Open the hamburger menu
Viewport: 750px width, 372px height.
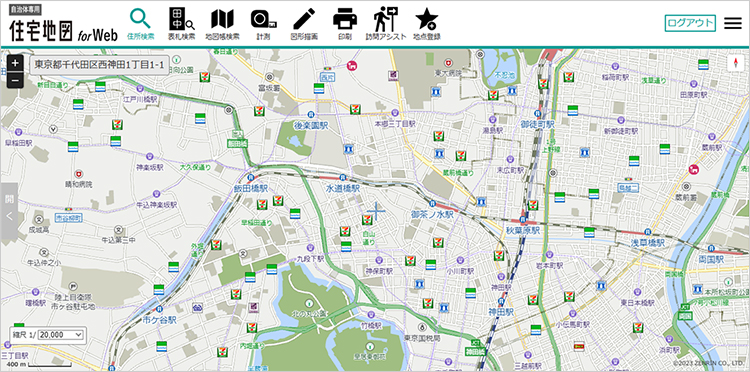(x=733, y=23)
